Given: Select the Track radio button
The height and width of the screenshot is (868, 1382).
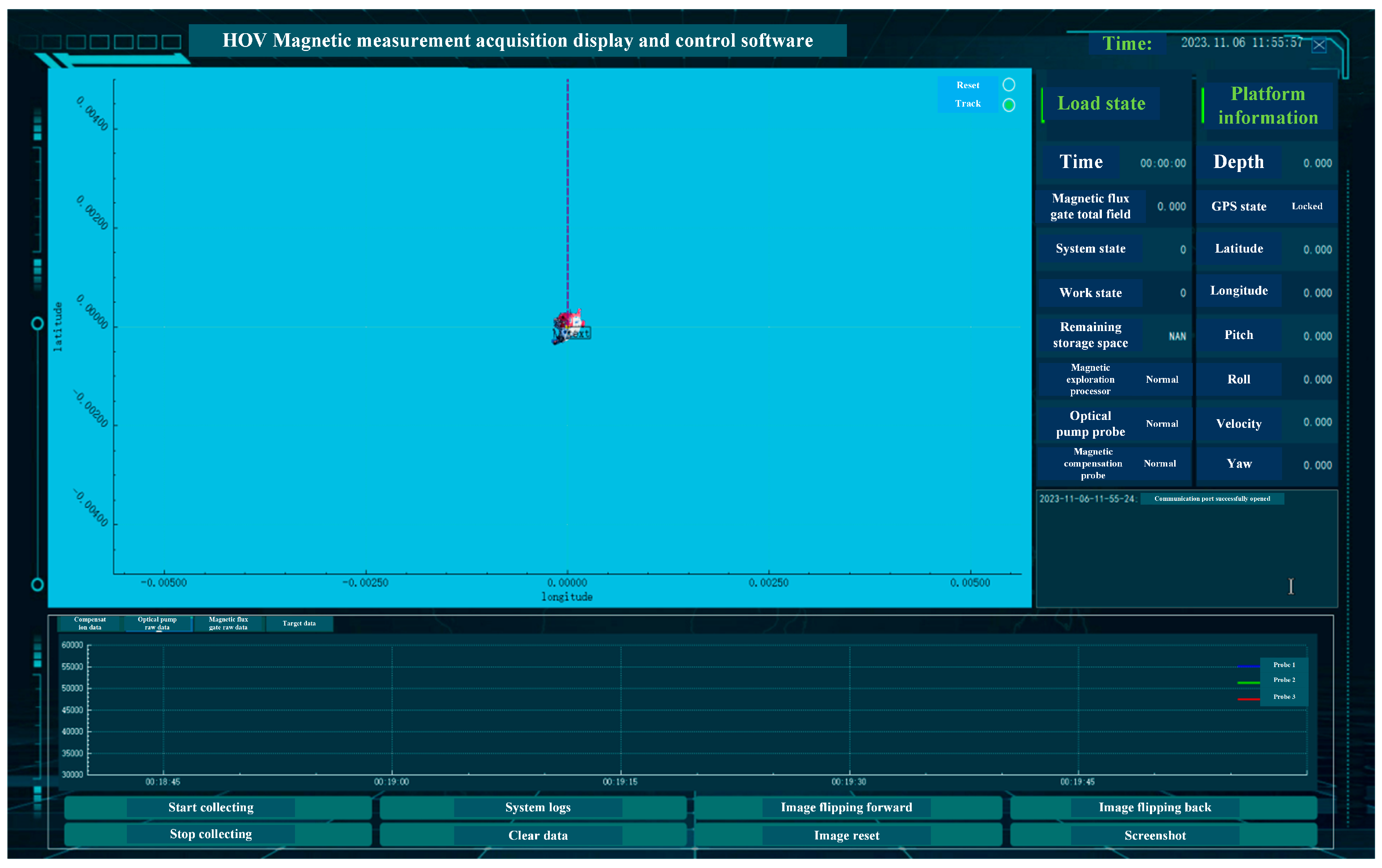Looking at the screenshot, I should coord(1008,105).
